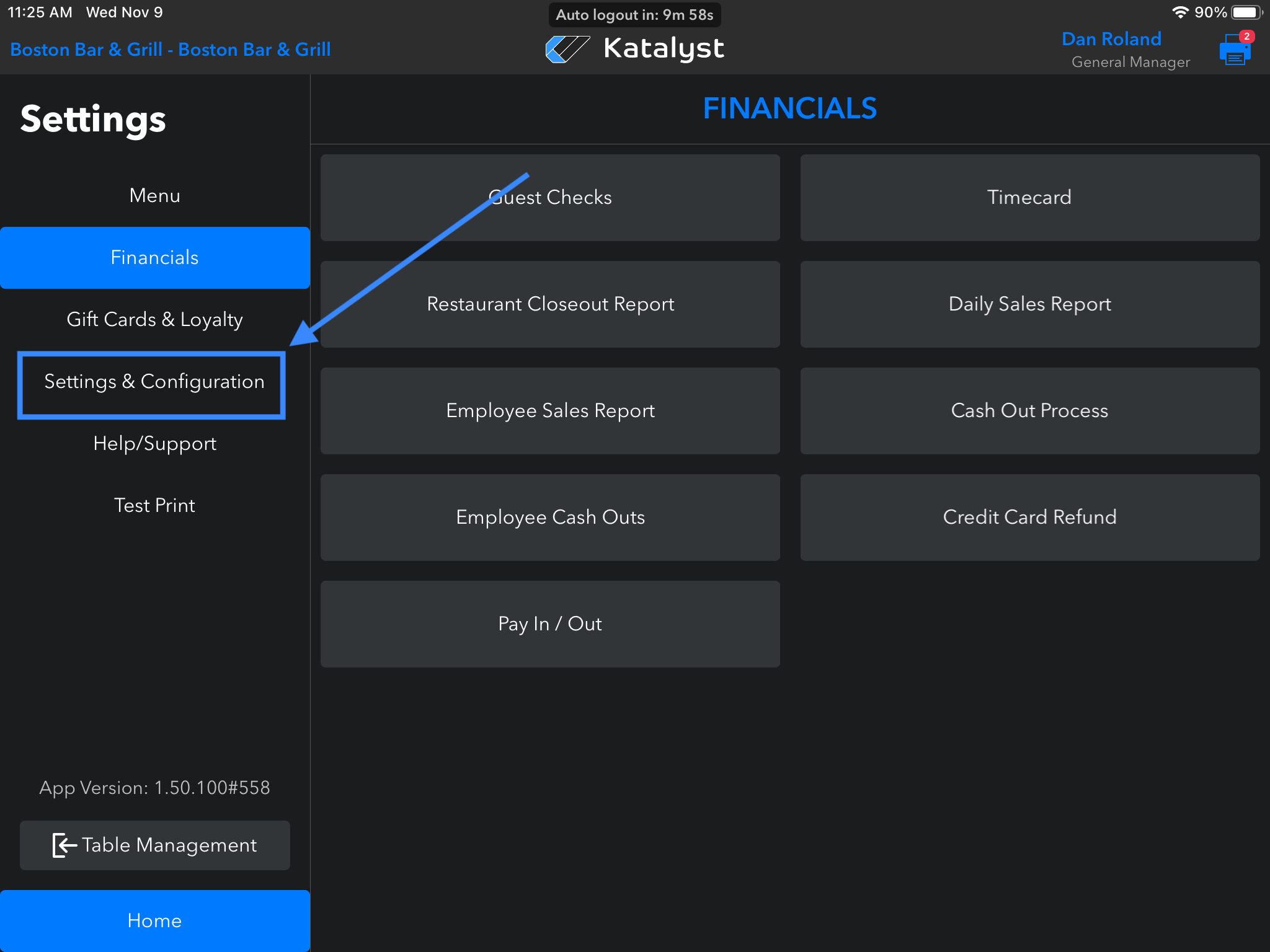Tap the printer icon with red badge
The width and height of the screenshot is (1270, 952).
tap(1235, 51)
